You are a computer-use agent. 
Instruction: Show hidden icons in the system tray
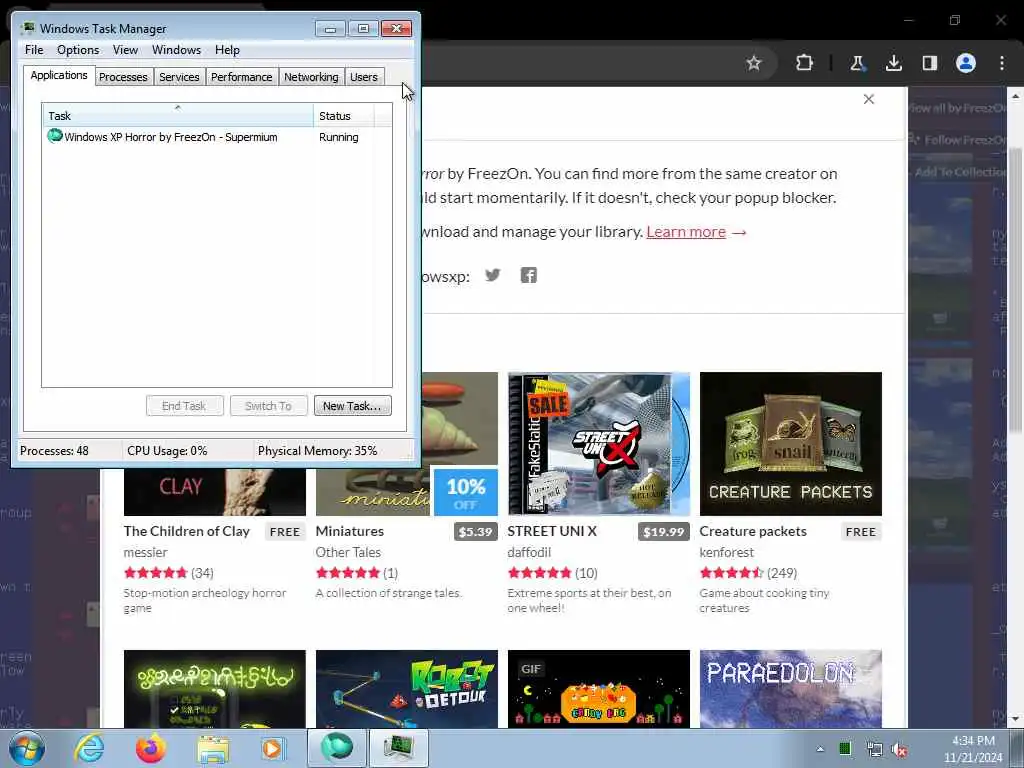820,749
